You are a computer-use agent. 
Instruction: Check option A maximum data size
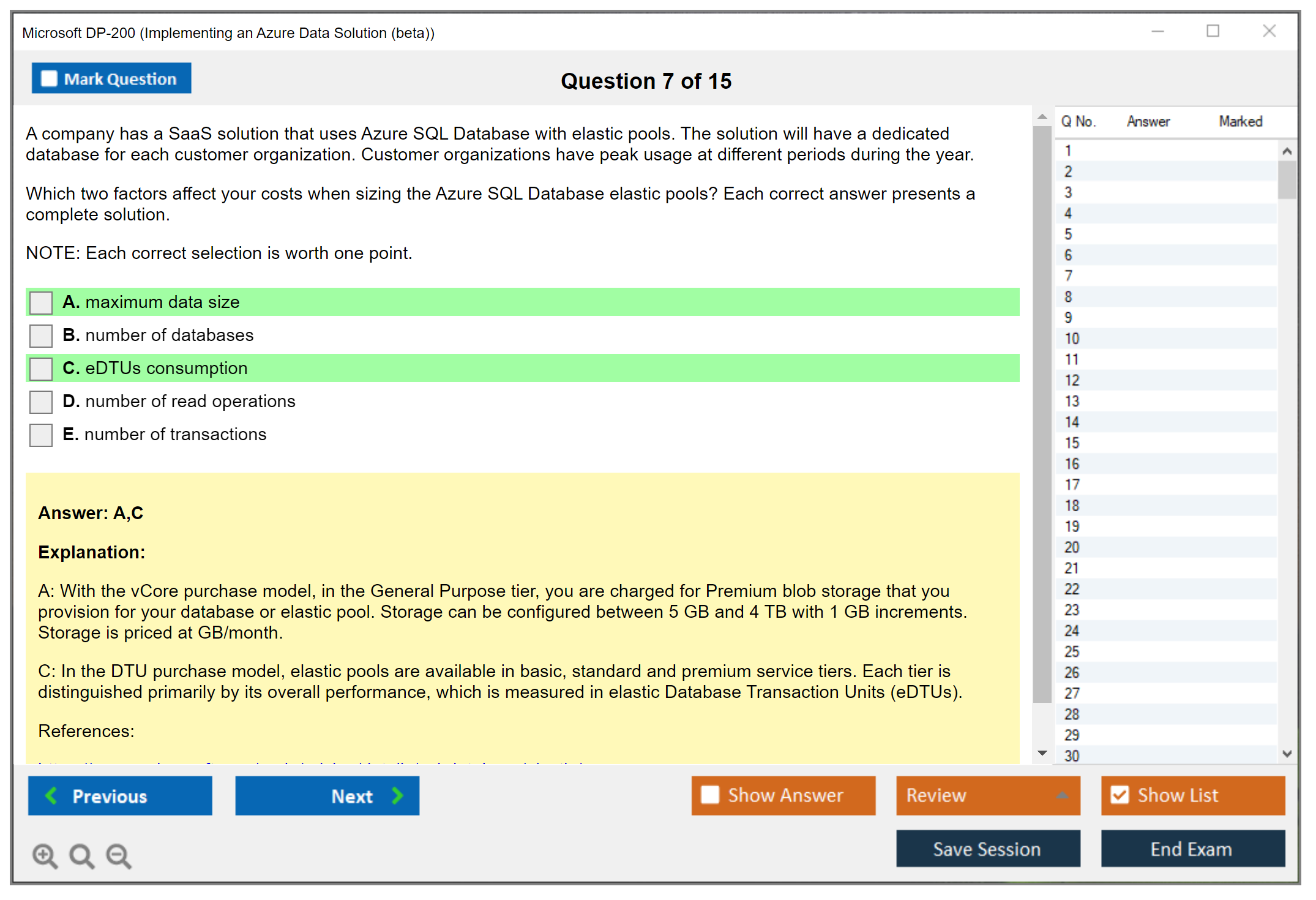tap(41, 302)
